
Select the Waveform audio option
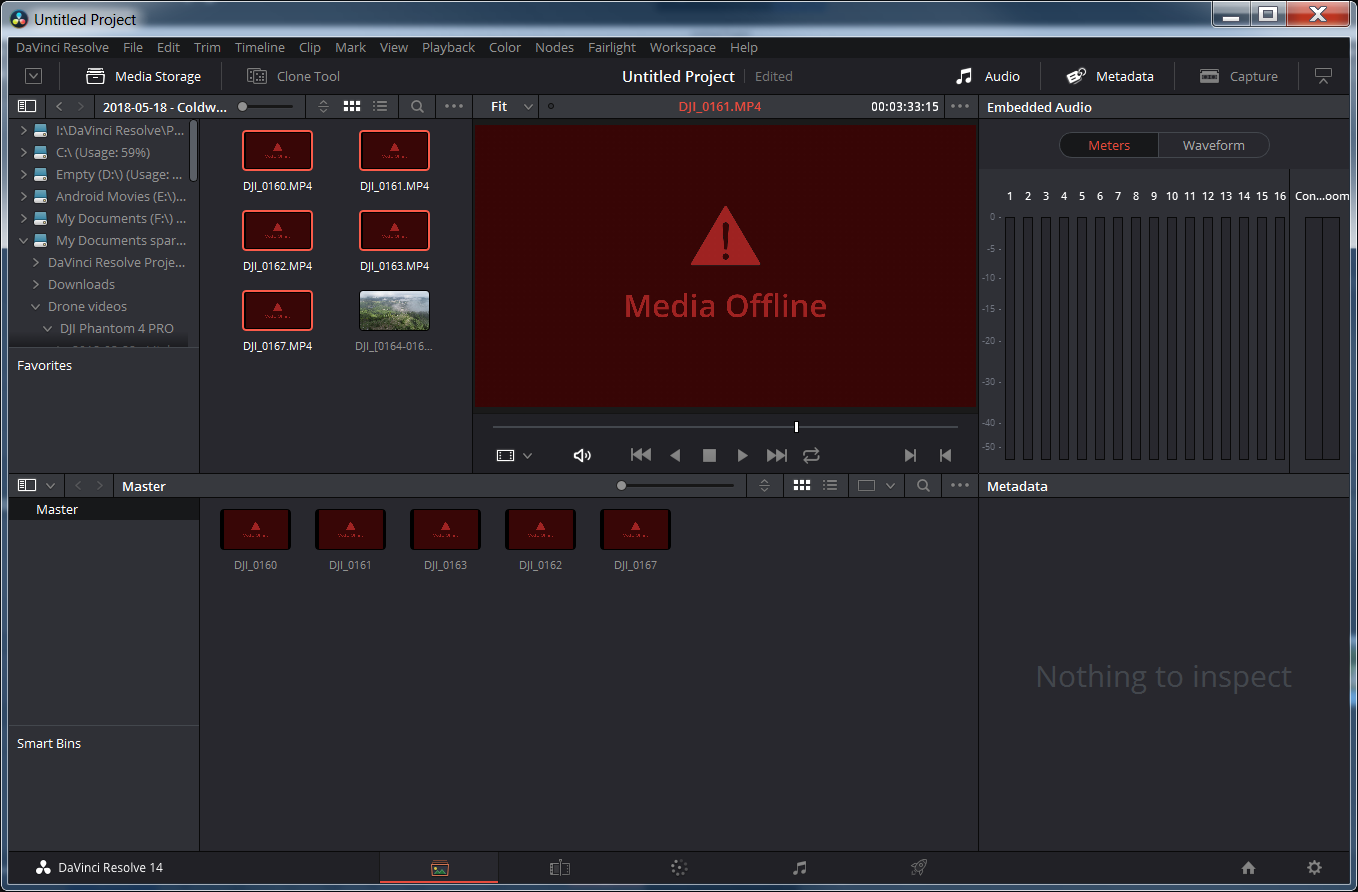click(1214, 145)
